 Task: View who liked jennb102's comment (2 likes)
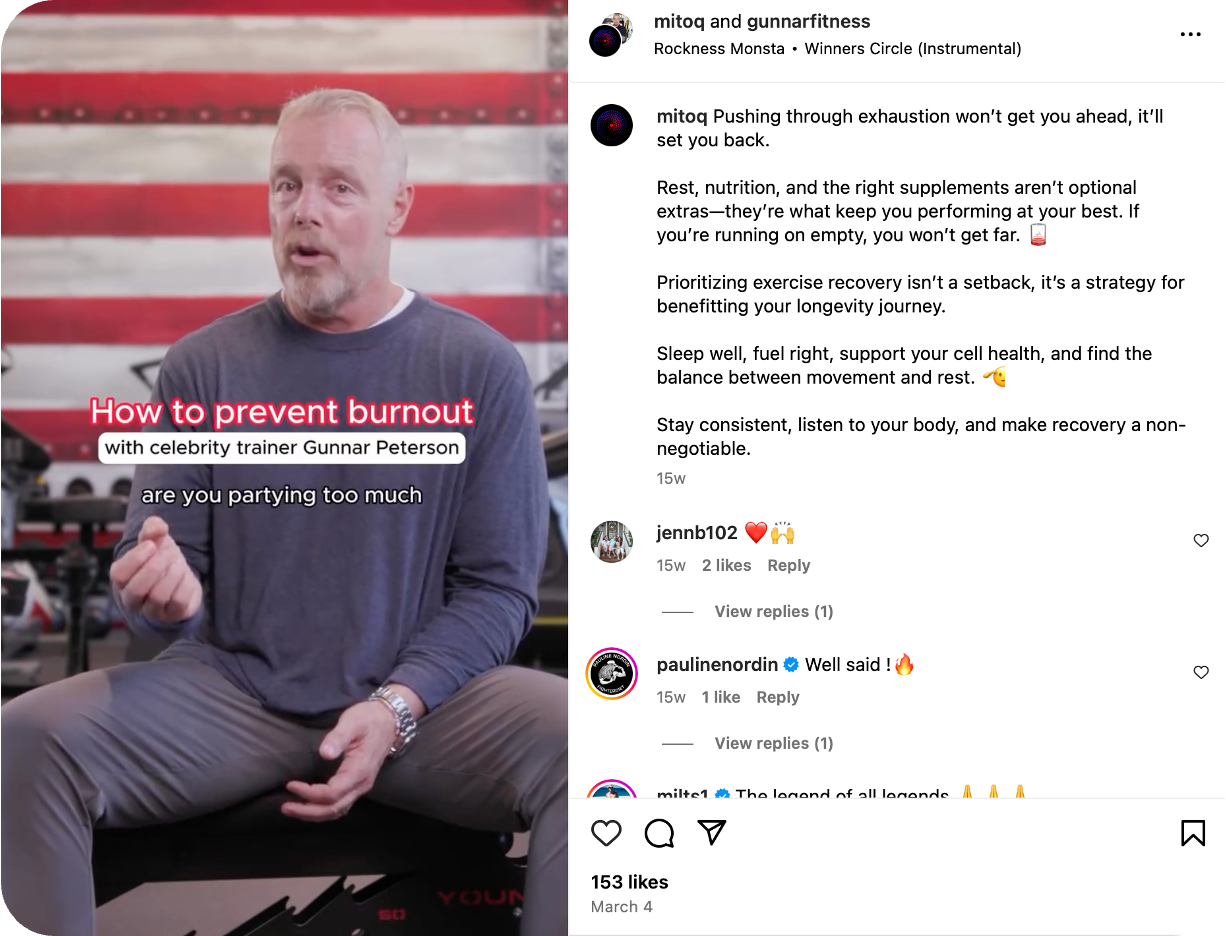(726, 565)
